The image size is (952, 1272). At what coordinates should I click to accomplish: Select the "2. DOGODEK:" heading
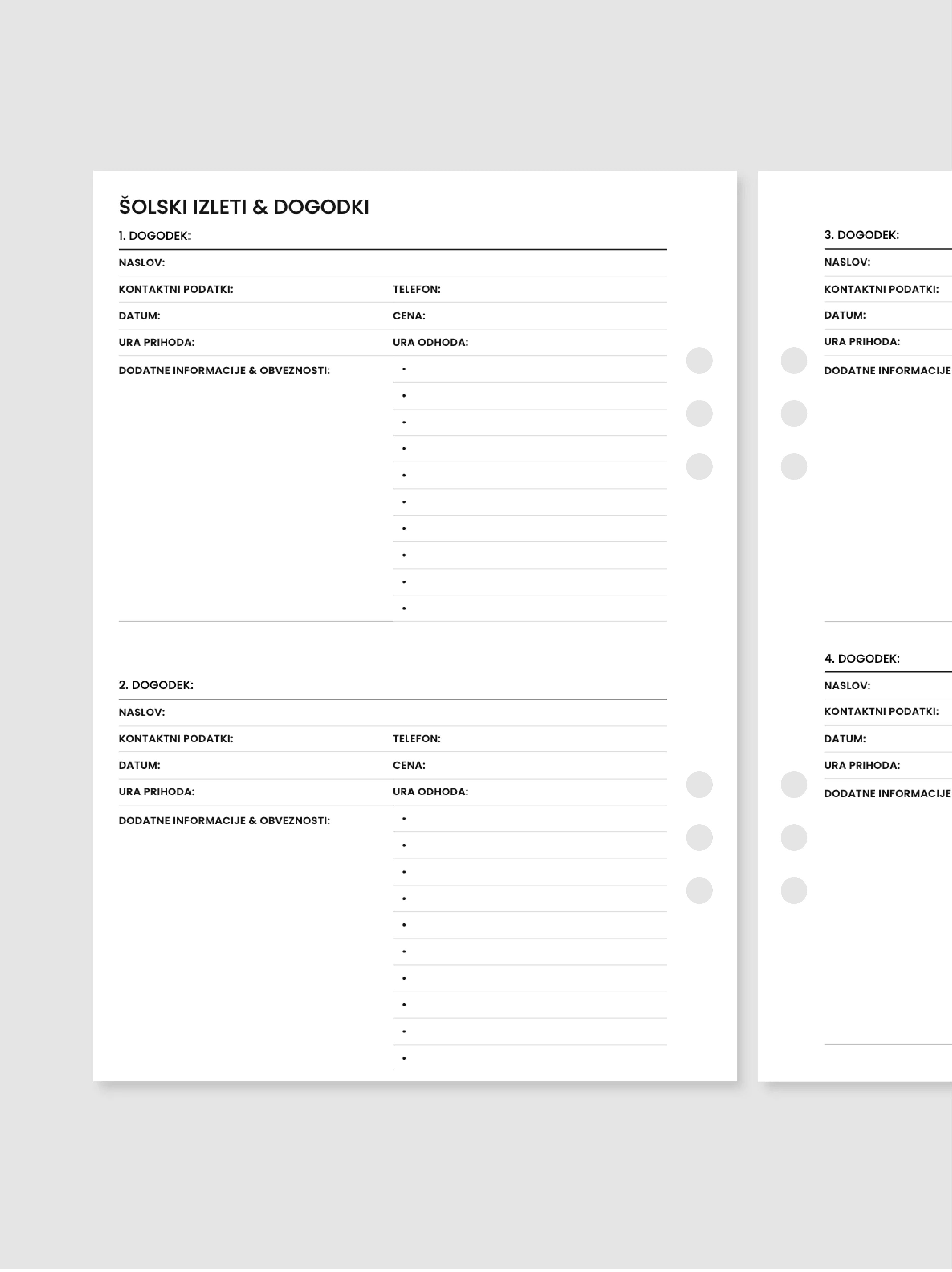coord(156,685)
